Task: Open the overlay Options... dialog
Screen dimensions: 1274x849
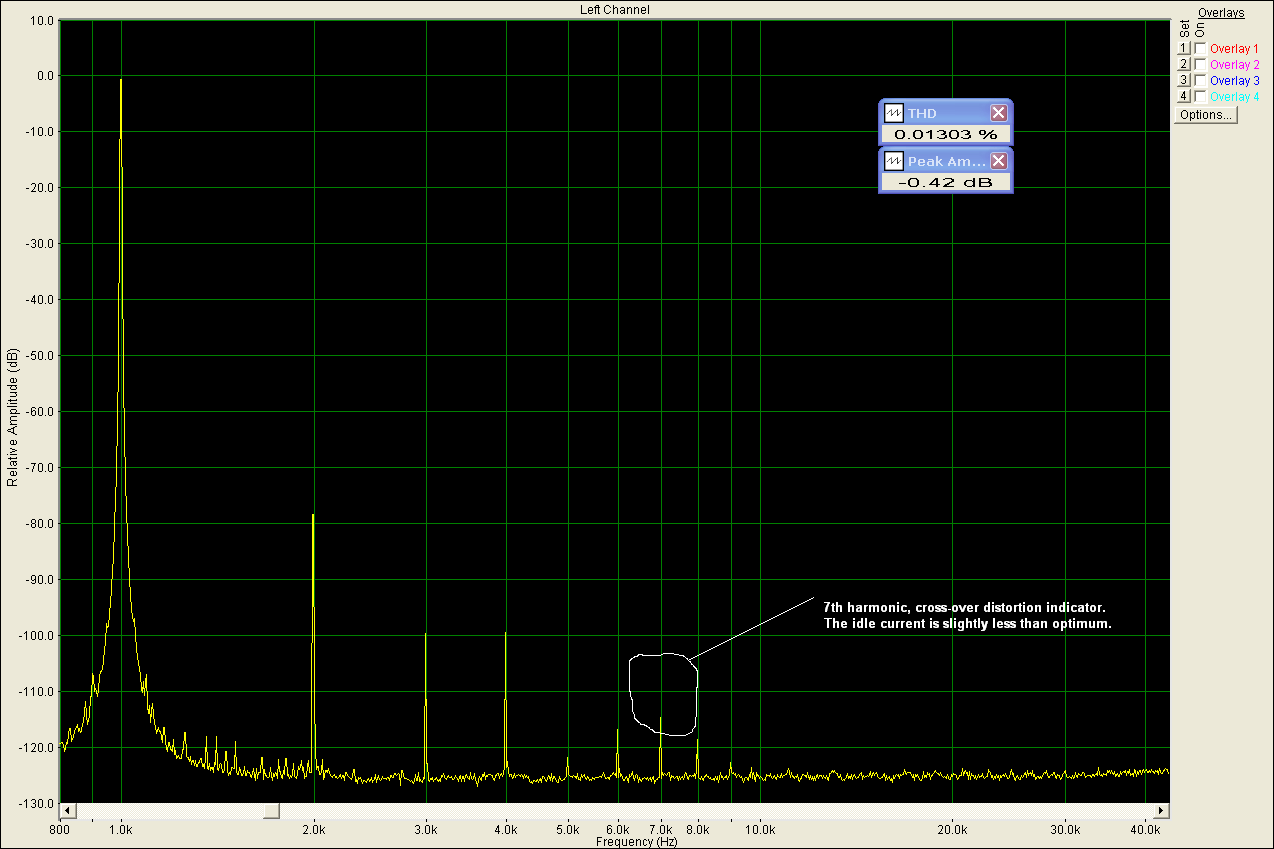Action: pos(1206,115)
